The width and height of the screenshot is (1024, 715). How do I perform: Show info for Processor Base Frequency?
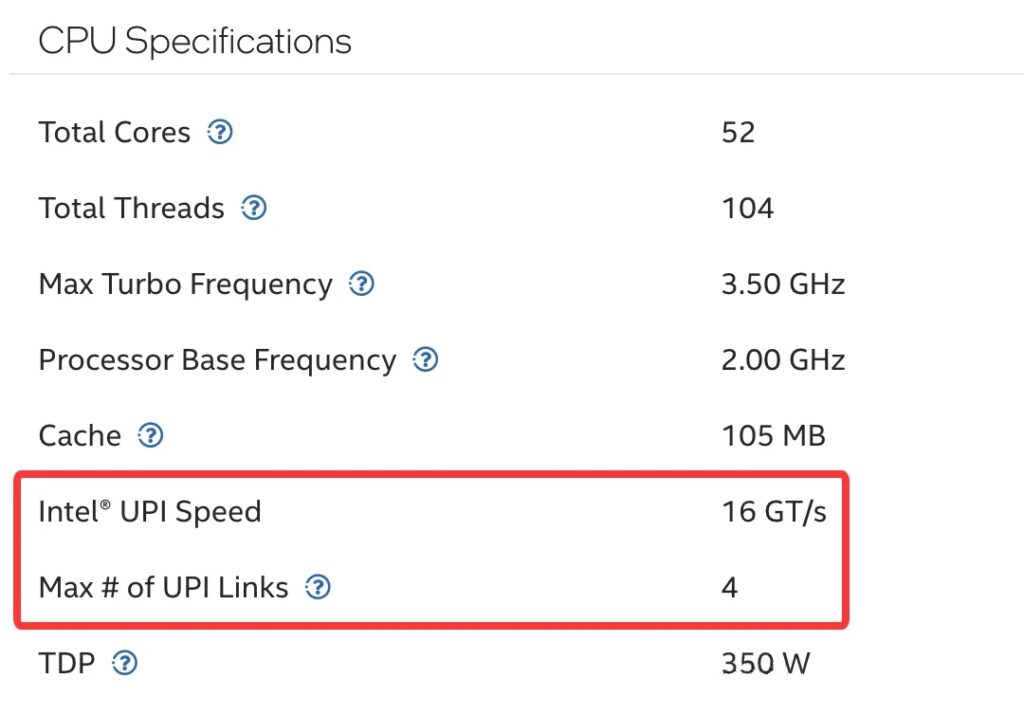coord(426,360)
